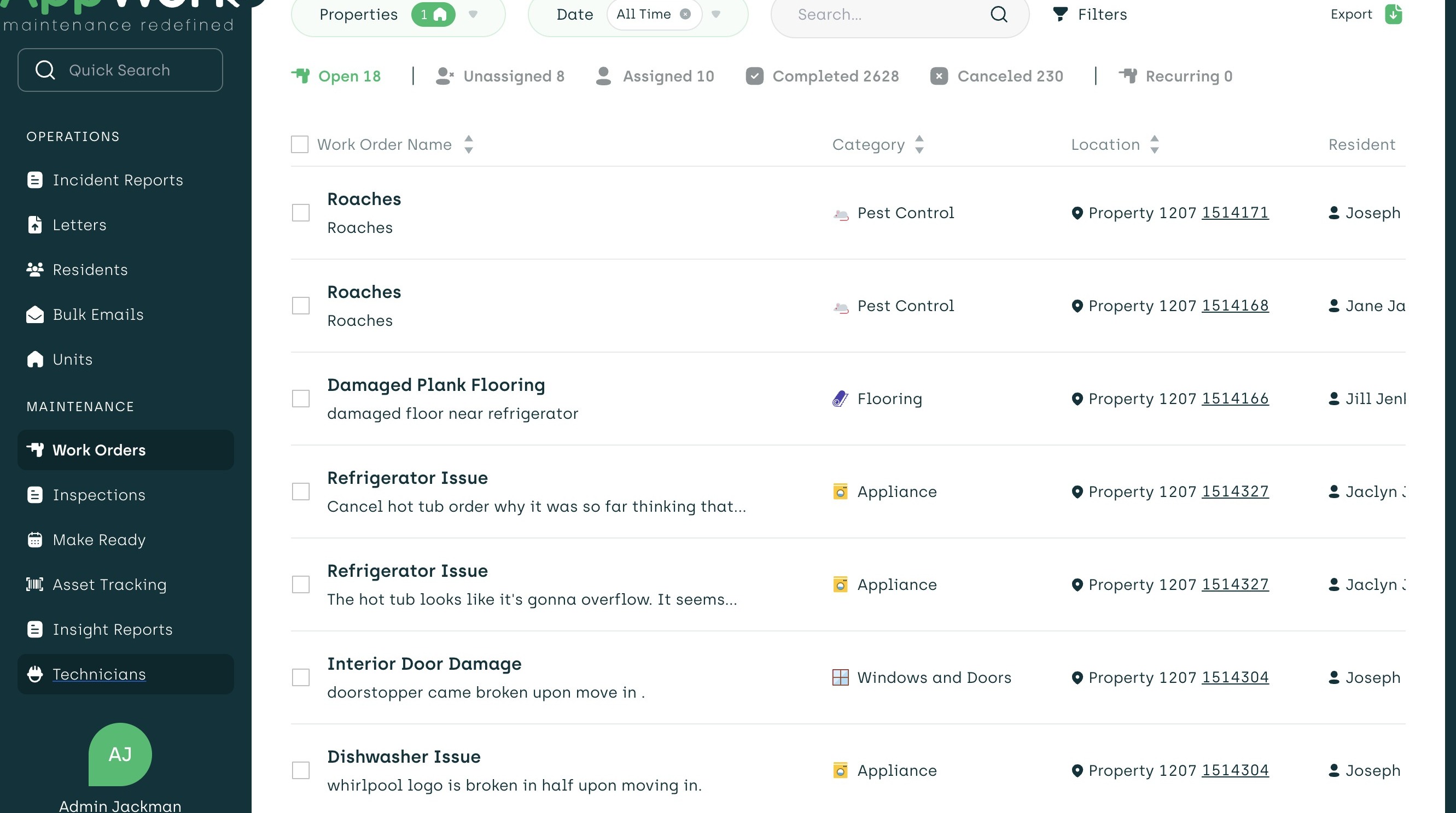Select the Interior Door Damage checkbox
This screenshot has height=813, width=1456.
tap(301, 677)
